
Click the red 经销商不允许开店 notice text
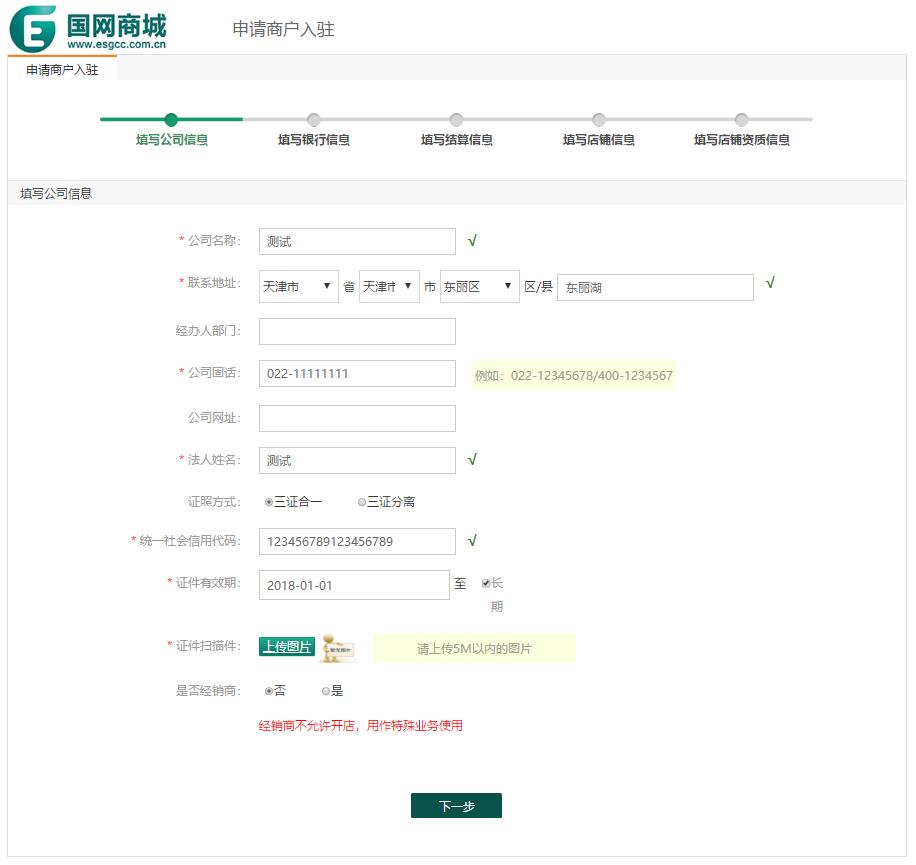tap(361, 725)
